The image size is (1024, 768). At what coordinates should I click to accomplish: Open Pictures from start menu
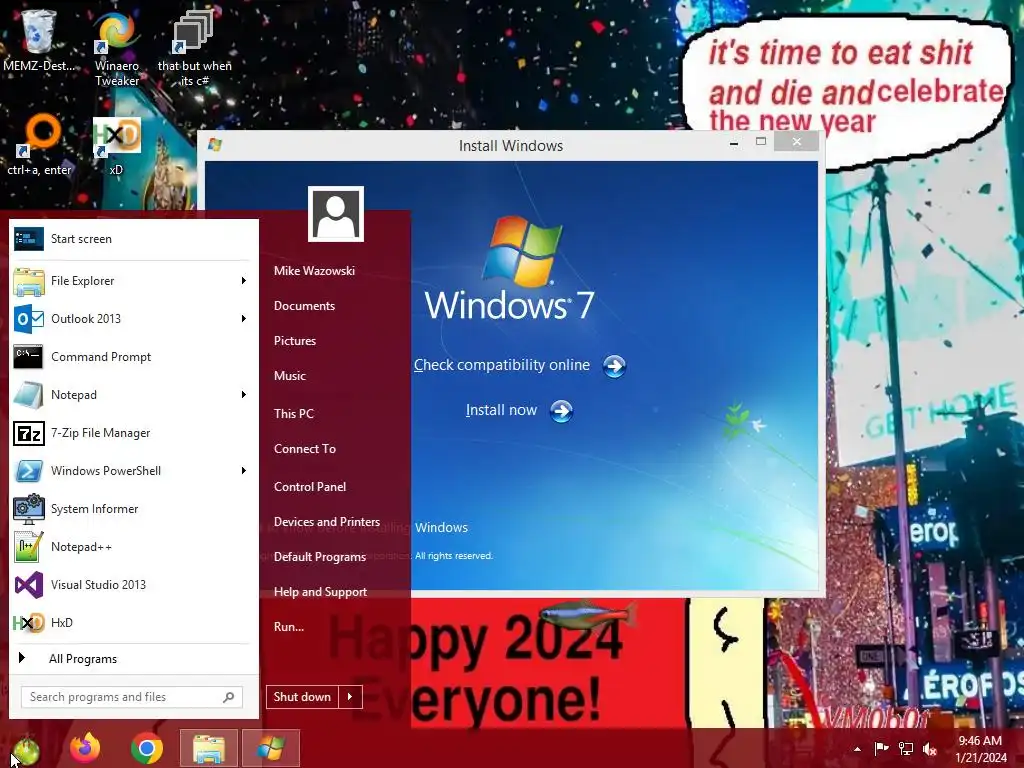click(x=295, y=341)
